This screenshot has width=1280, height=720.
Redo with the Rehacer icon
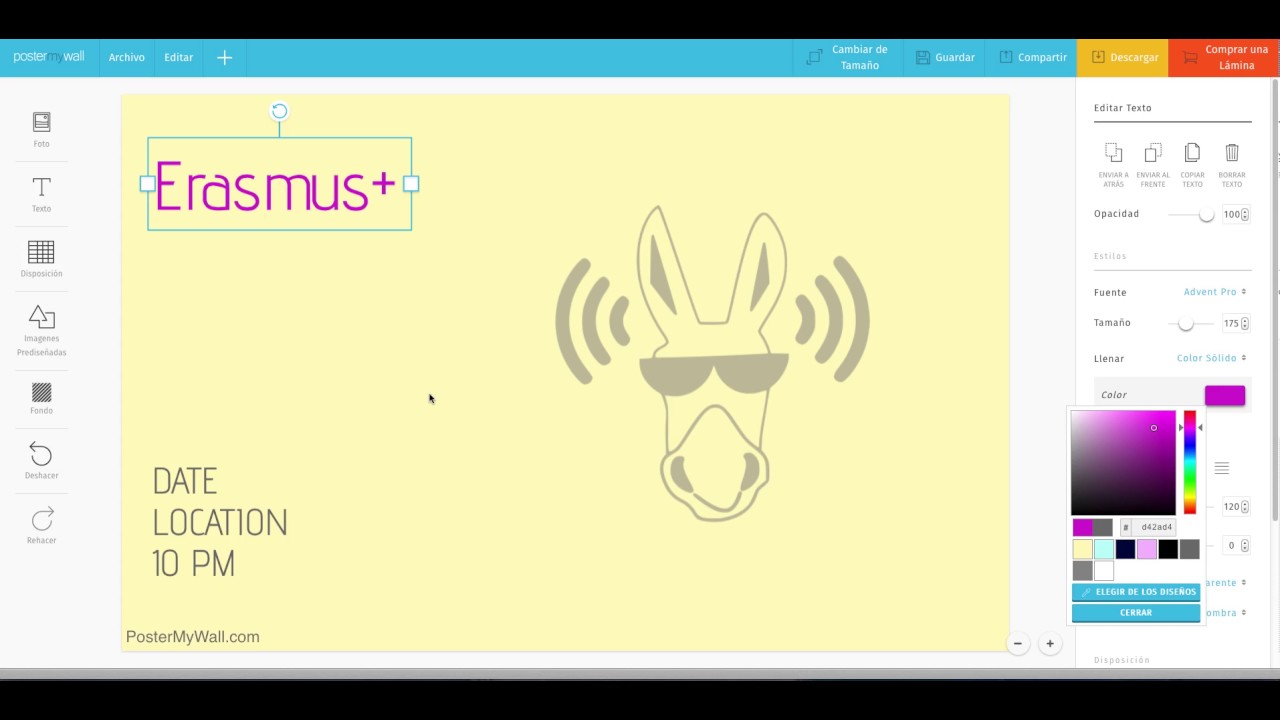41,525
